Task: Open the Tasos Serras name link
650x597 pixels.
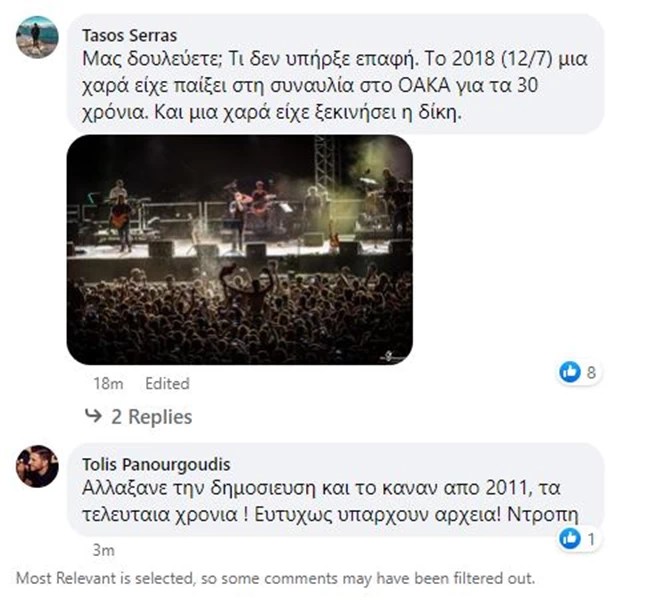Action: (130, 36)
